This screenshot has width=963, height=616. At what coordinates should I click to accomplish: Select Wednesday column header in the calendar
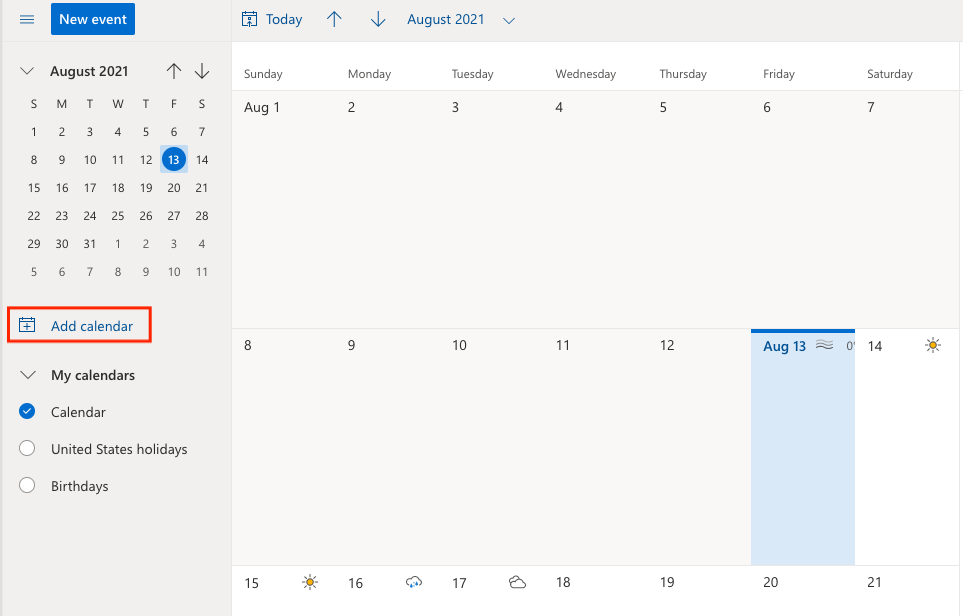[x=585, y=73]
